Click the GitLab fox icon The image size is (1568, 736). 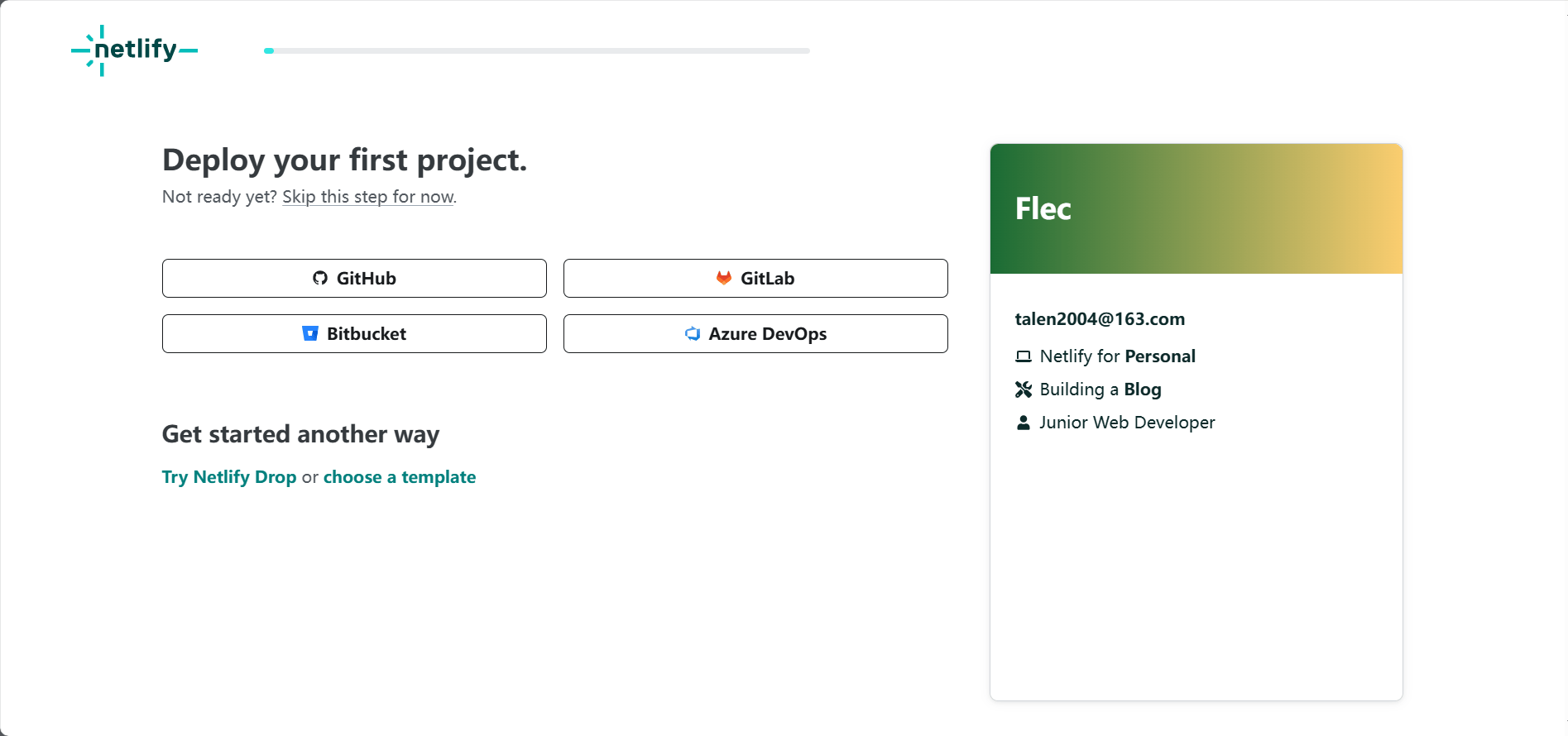(x=724, y=278)
